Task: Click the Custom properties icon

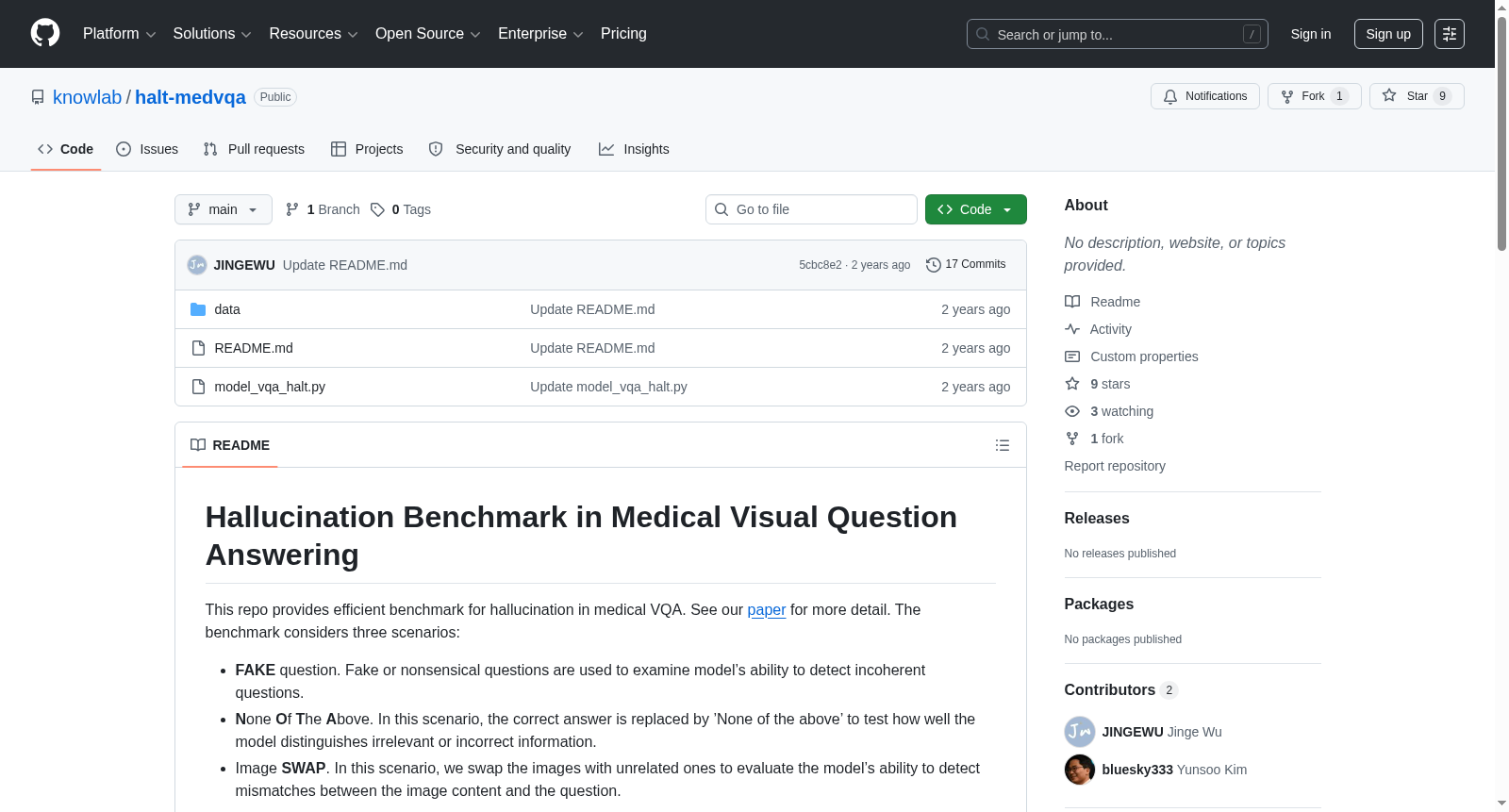Action: point(1072,356)
